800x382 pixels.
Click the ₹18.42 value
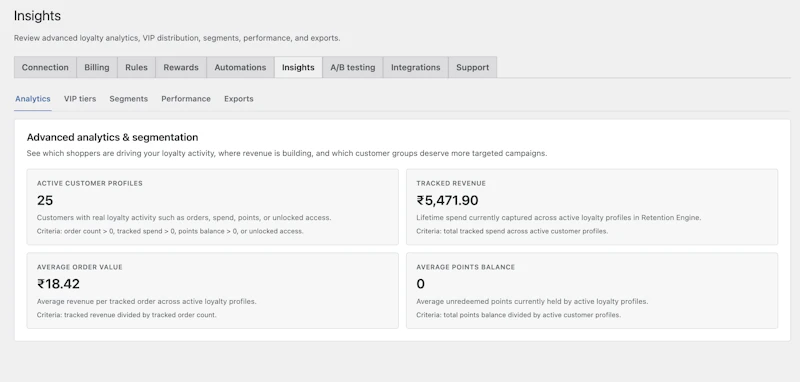[x=58, y=284]
